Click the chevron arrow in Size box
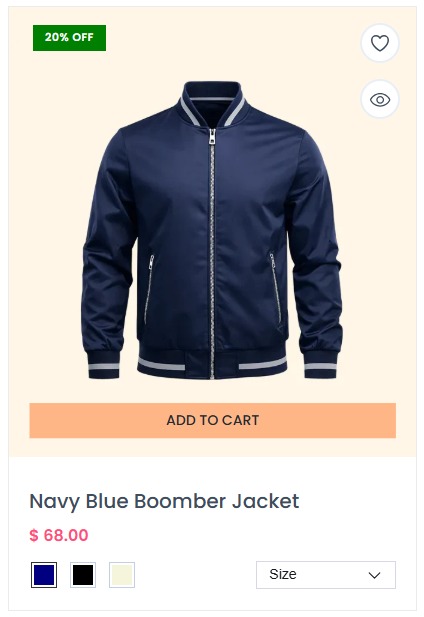This screenshot has height=617, width=424. [x=374, y=575]
